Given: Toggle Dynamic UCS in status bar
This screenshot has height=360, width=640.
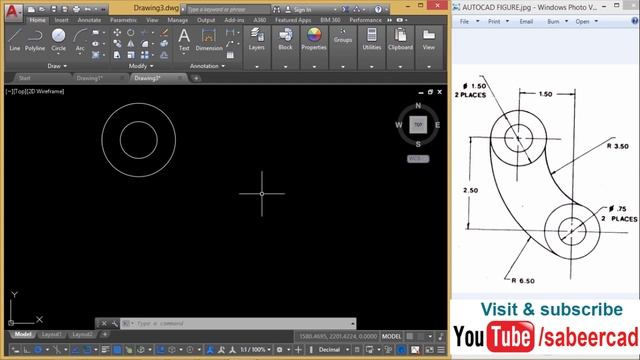Looking at the screenshot, I should 161,350.
